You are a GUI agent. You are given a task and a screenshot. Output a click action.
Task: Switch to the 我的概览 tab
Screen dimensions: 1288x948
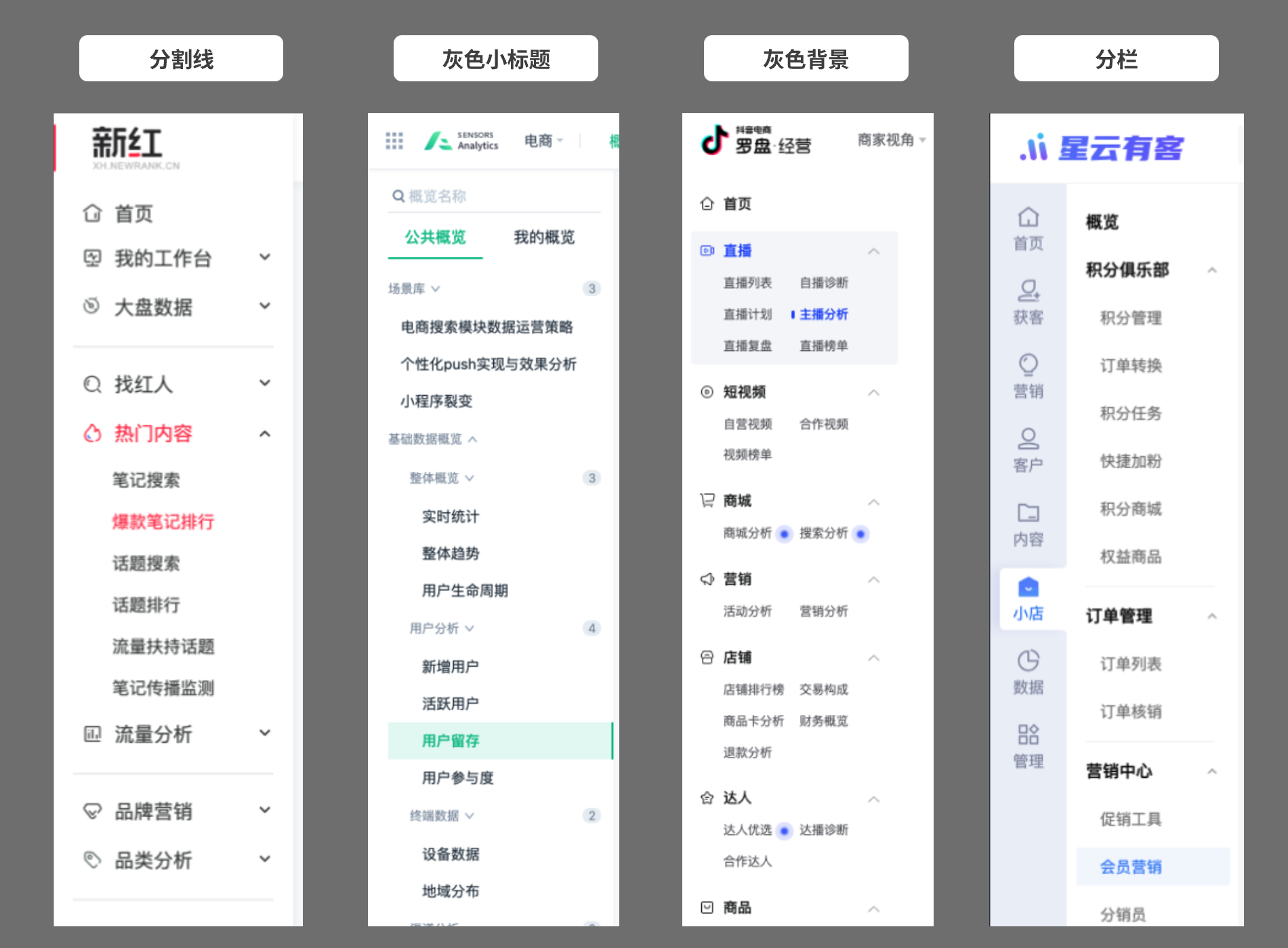coord(545,237)
